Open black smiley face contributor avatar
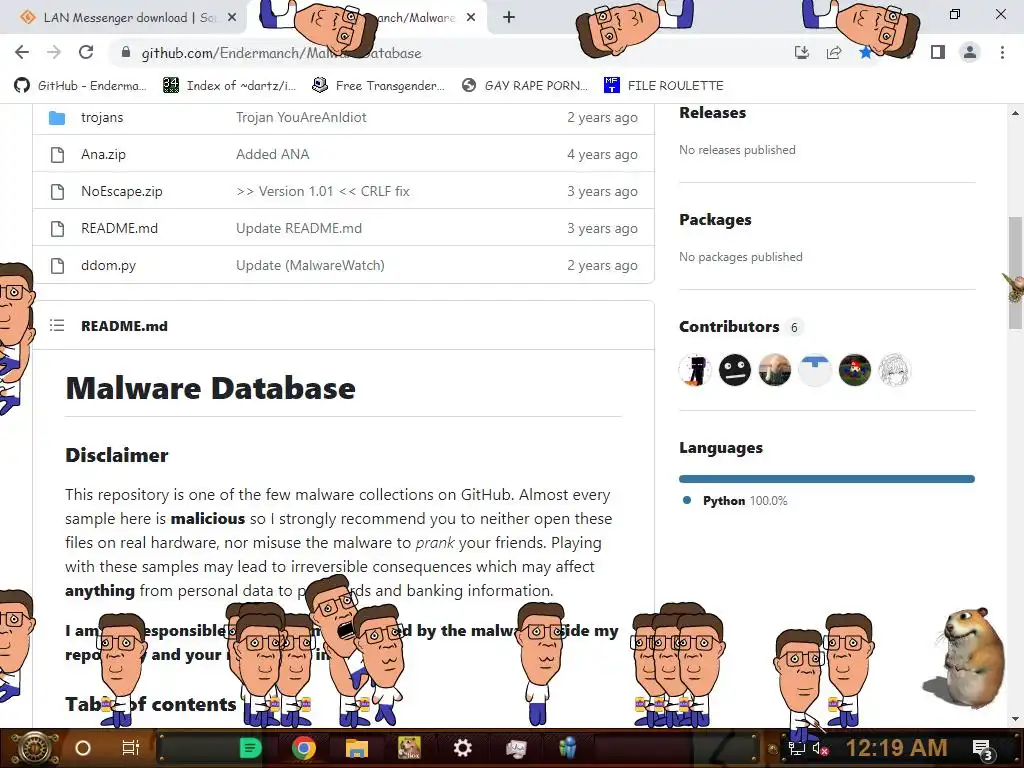1024x768 pixels. coord(735,370)
